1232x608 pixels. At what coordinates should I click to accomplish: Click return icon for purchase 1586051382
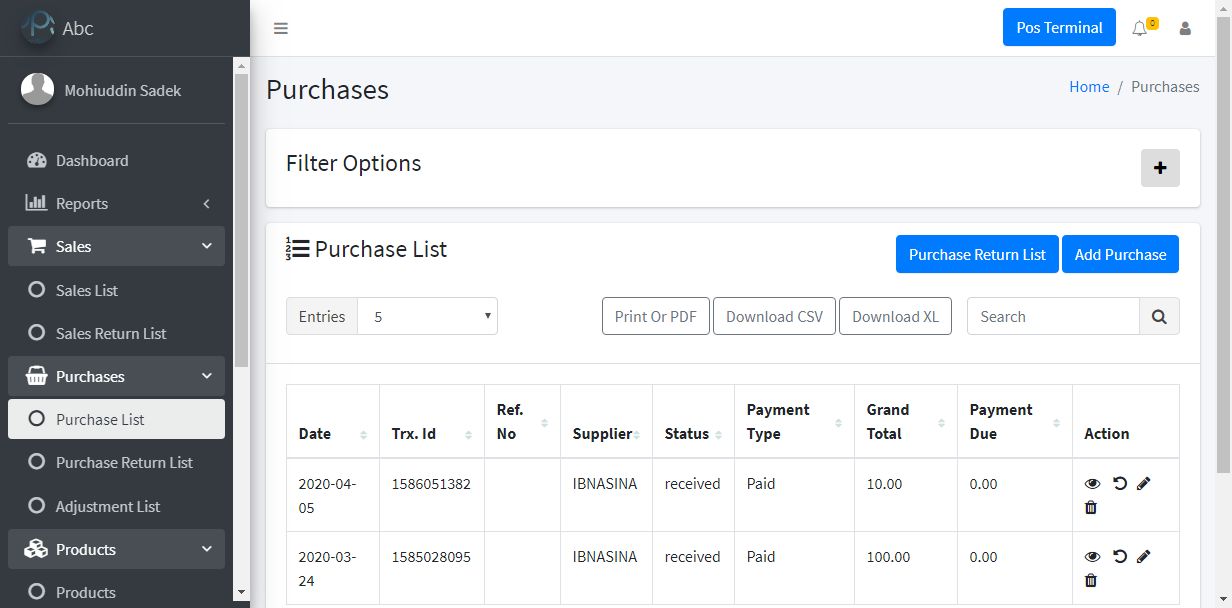tap(1120, 484)
